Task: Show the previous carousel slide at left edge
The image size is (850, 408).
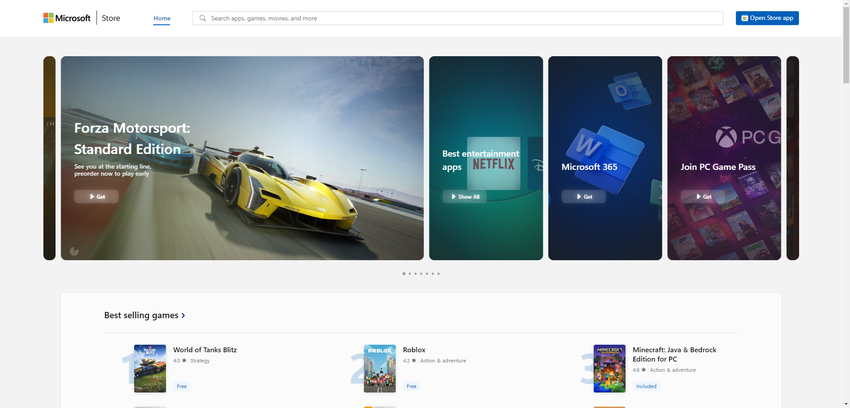Action: click(49, 158)
